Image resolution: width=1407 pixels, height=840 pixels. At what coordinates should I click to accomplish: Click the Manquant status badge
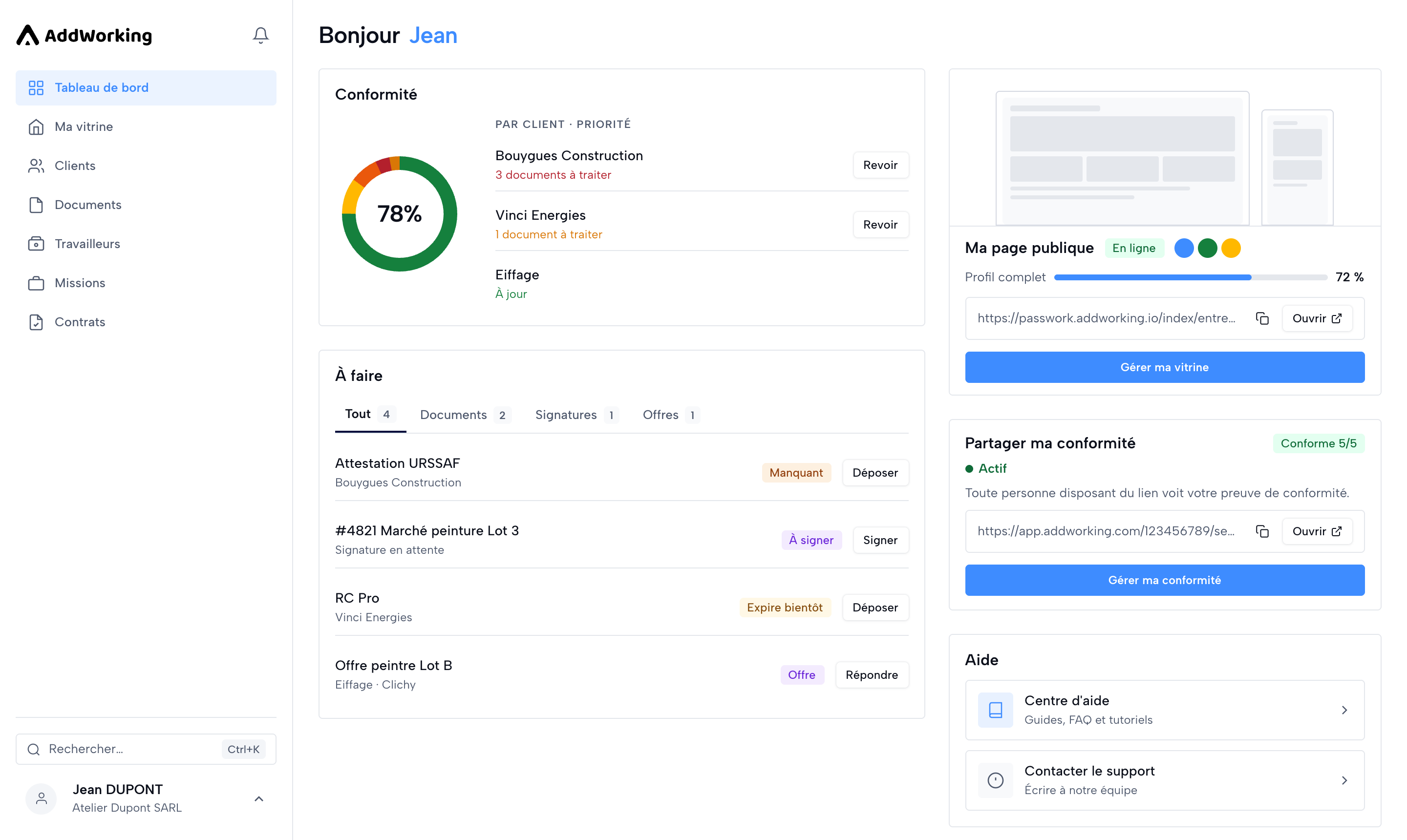coord(796,473)
